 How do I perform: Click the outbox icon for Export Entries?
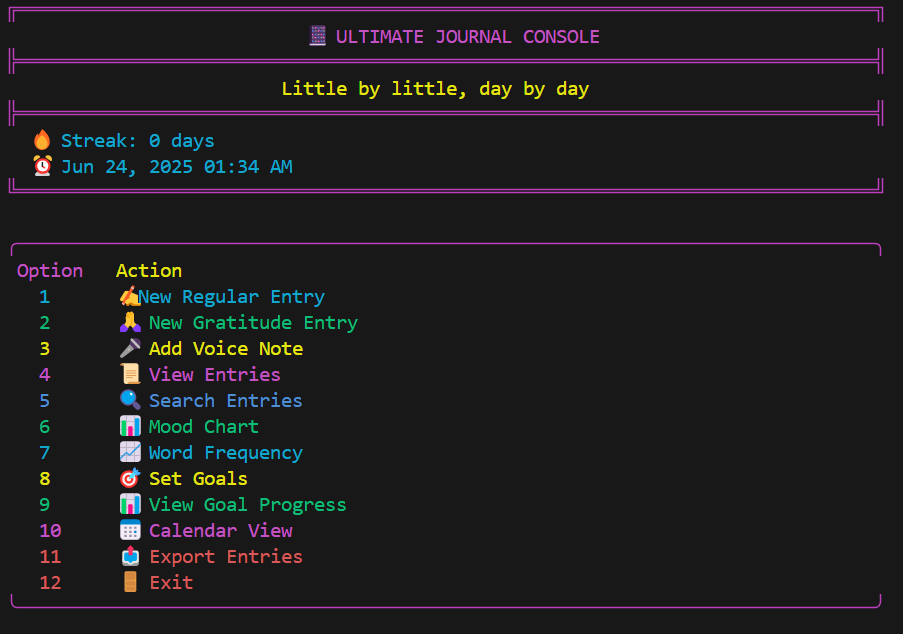[130, 556]
